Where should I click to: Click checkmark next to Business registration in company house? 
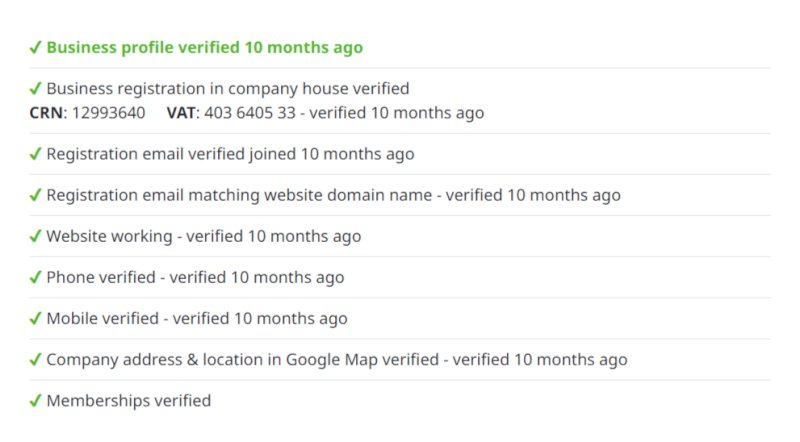point(35,88)
